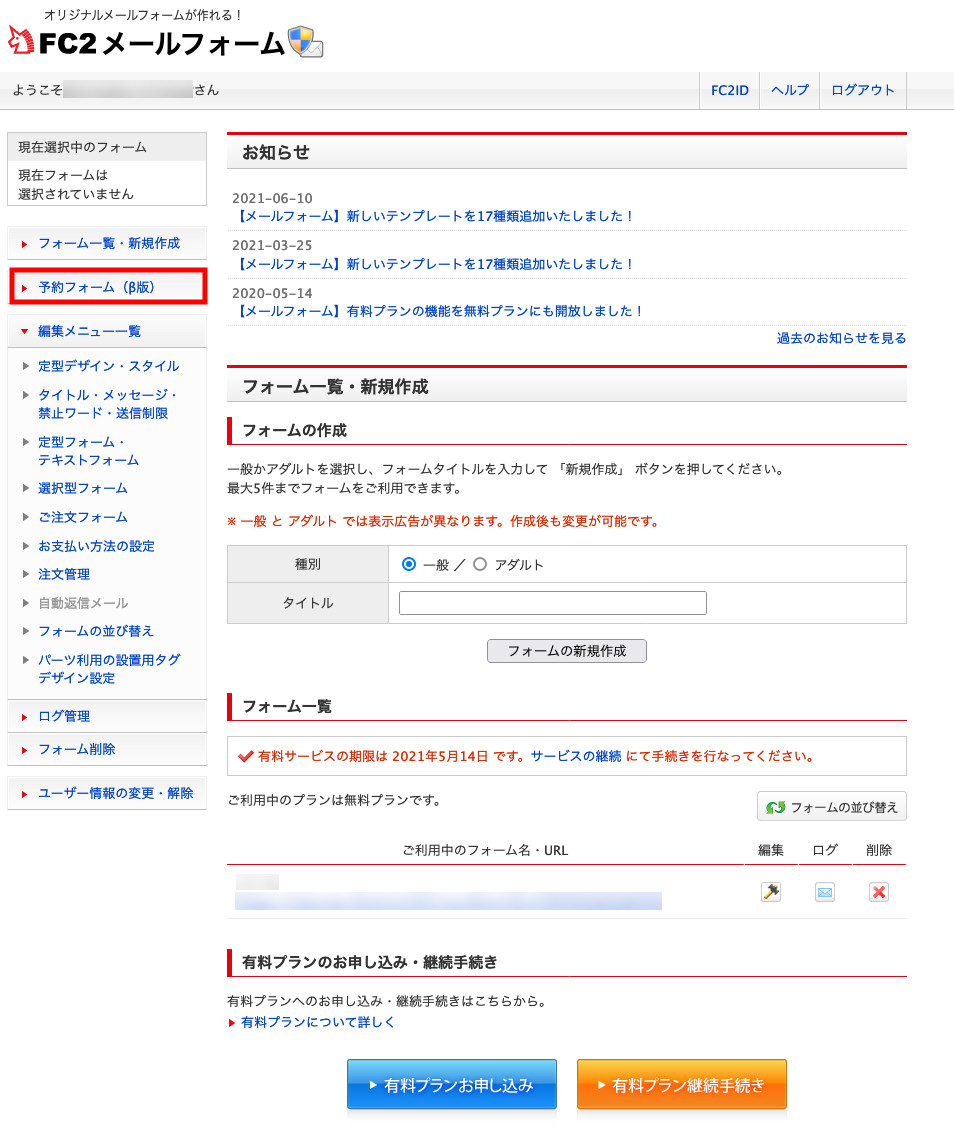Viewport: 954px width, 1148px height.
Task: Click 過去のお知らせを見る link
Action: pos(841,338)
